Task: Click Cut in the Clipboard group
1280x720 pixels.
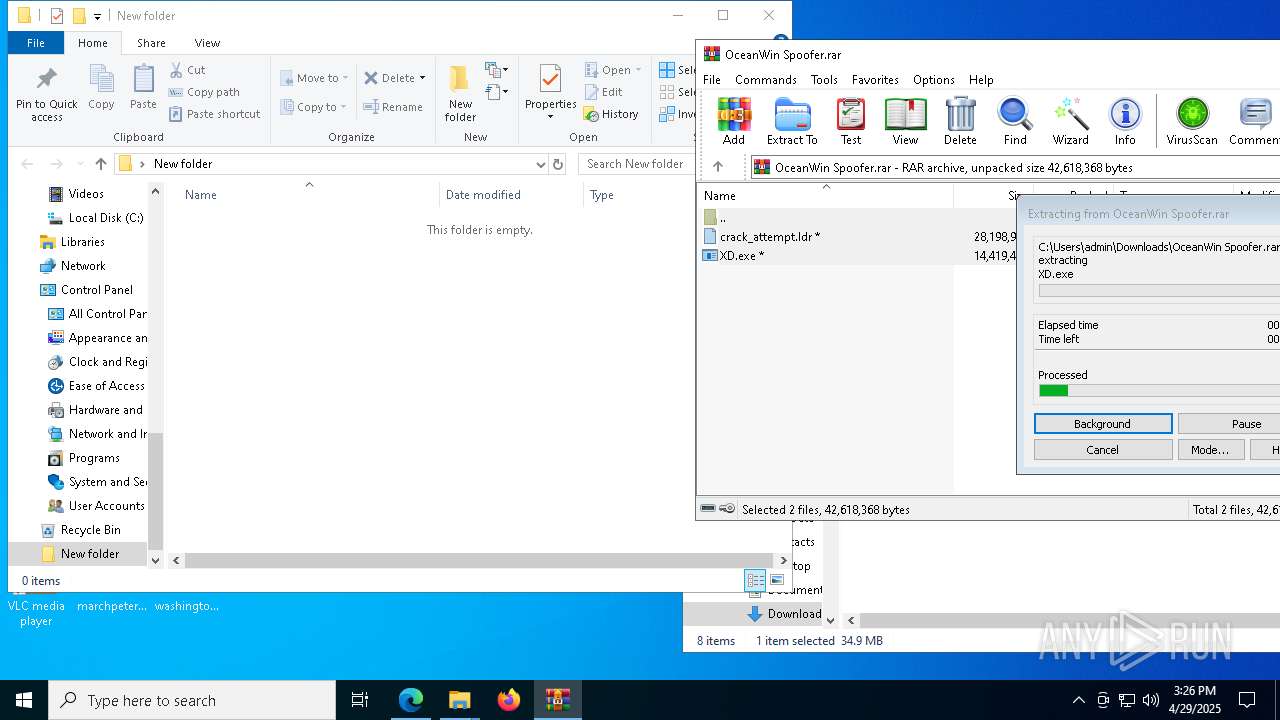Action: pyautogui.click(x=187, y=70)
